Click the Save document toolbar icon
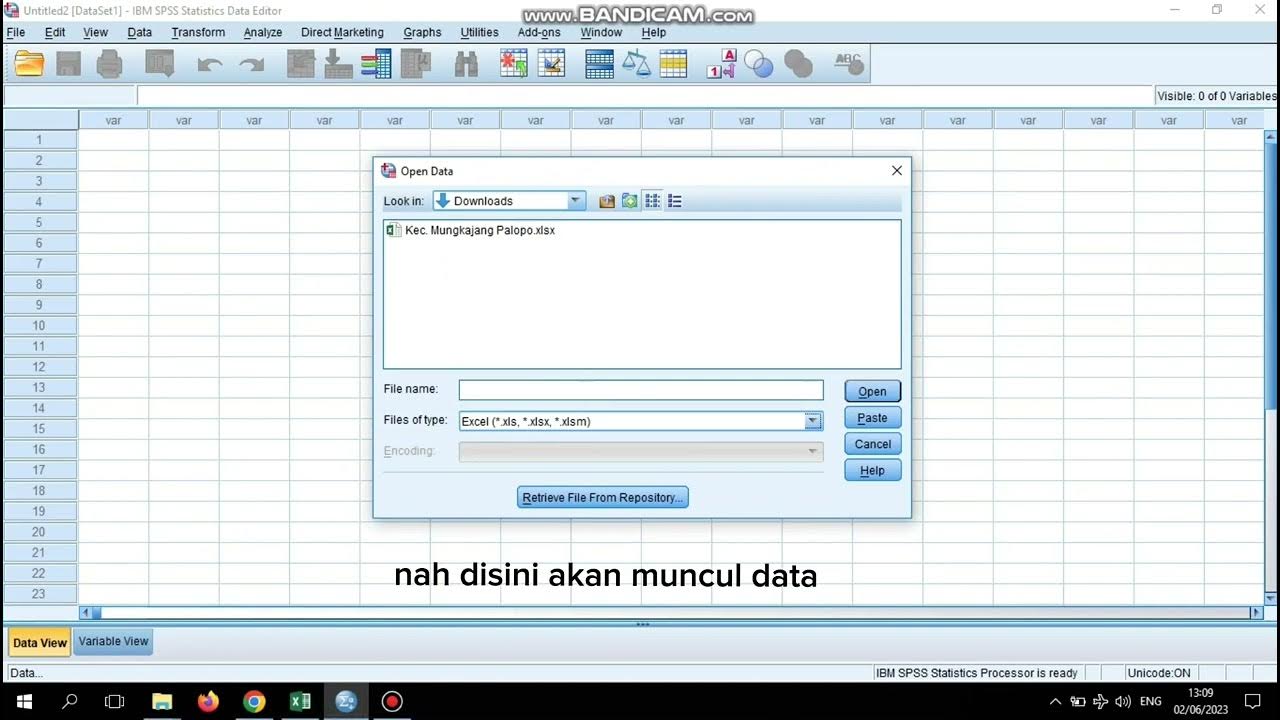1280x720 pixels. click(68, 64)
